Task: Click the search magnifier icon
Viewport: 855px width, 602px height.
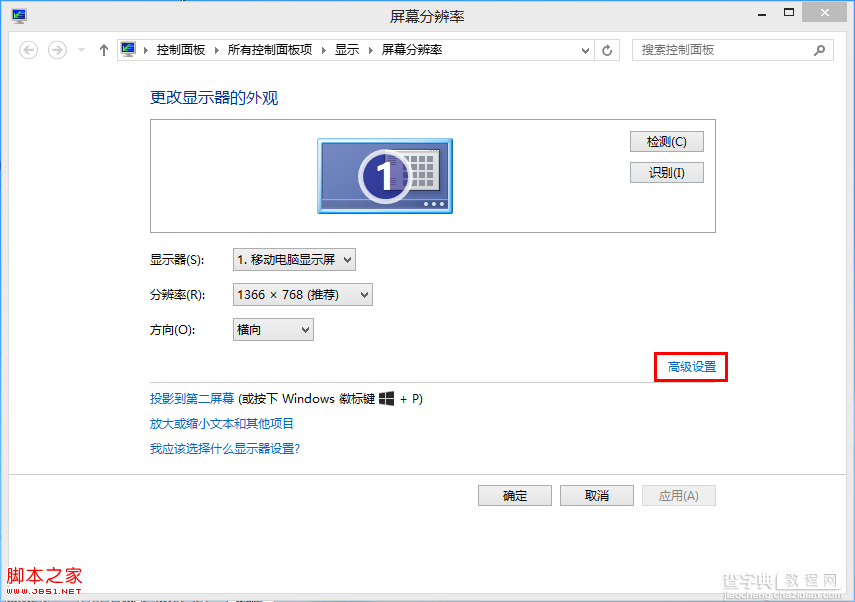Action: point(819,50)
